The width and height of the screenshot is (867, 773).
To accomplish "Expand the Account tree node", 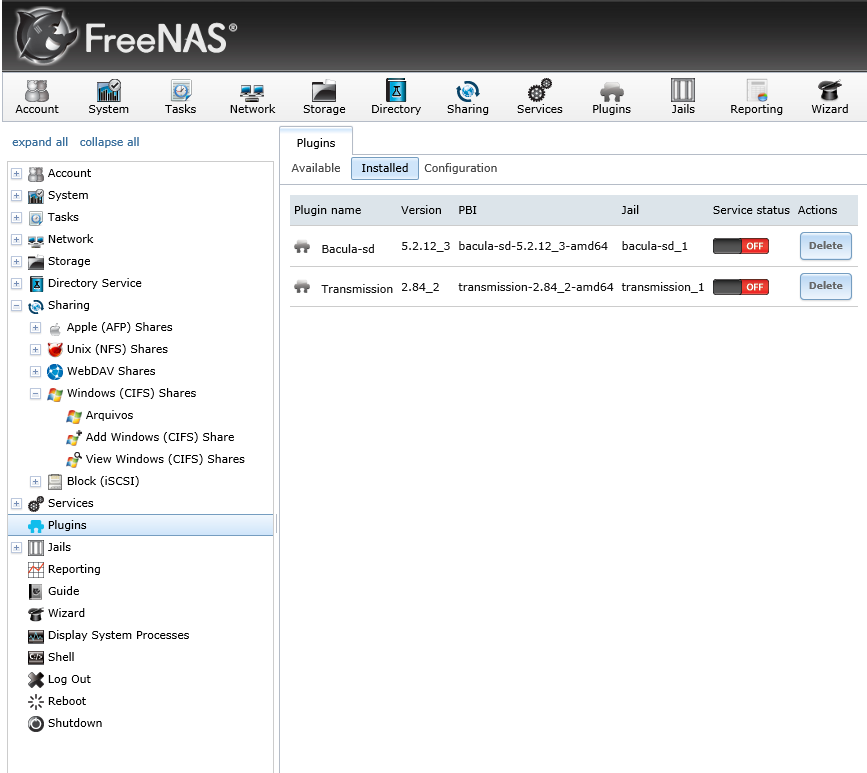I will point(17,174).
